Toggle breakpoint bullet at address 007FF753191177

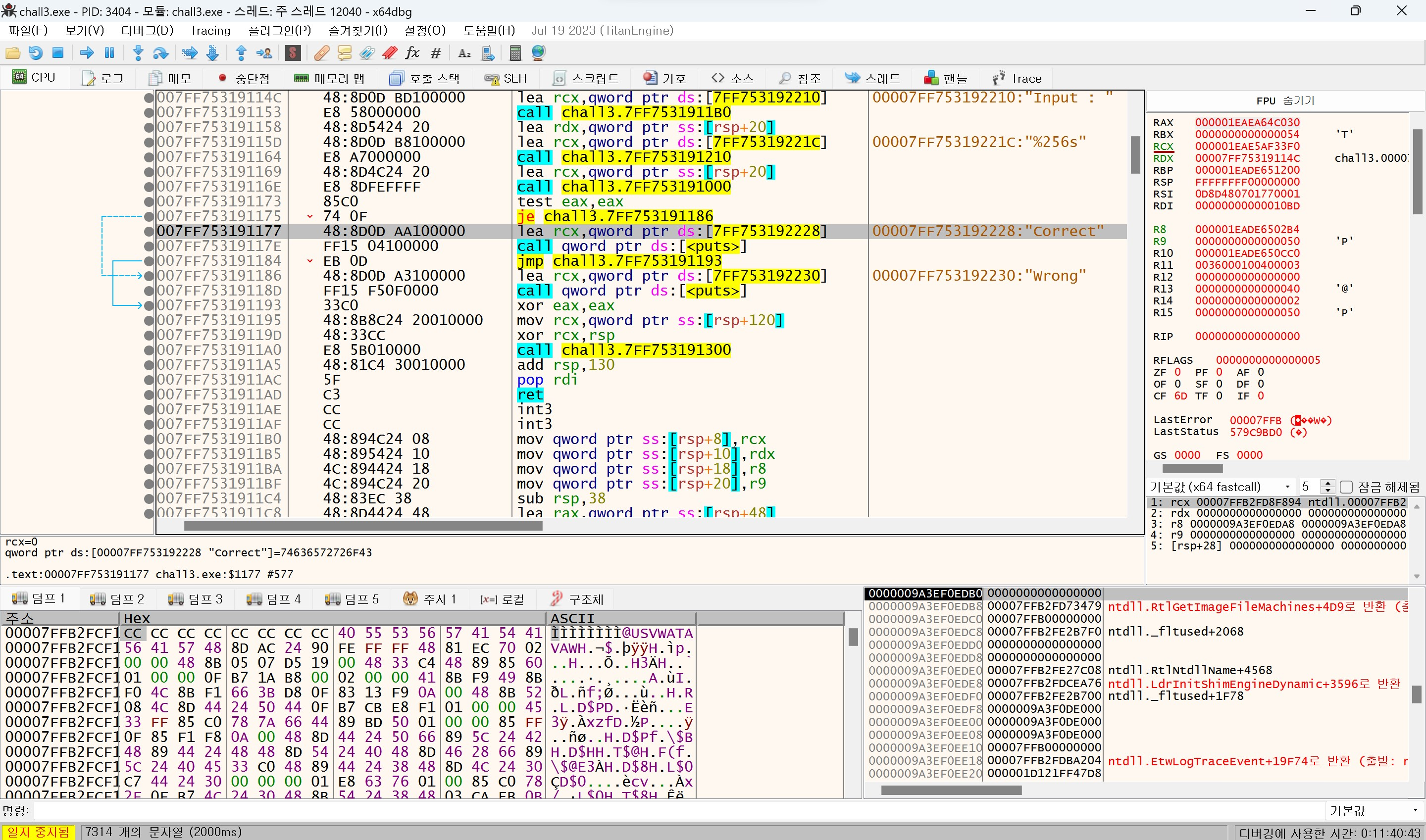149,232
